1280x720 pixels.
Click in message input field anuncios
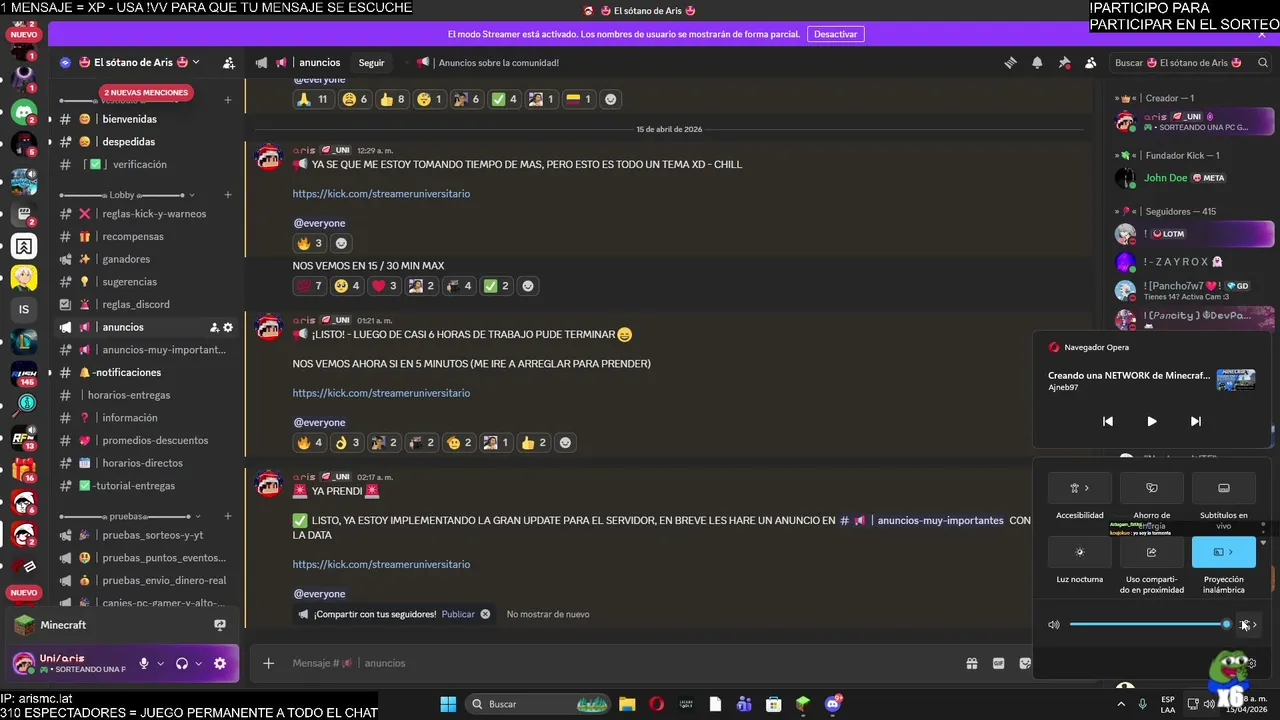(620, 663)
